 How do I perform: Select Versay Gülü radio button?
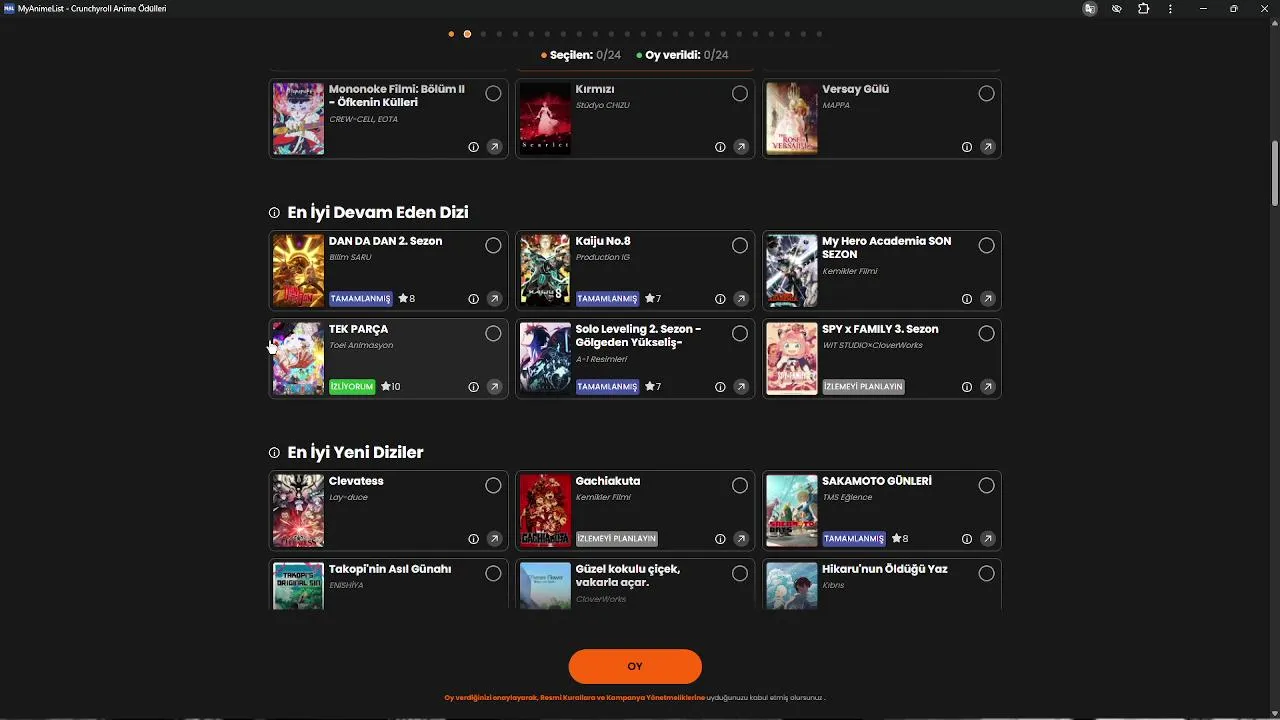tap(987, 93)
